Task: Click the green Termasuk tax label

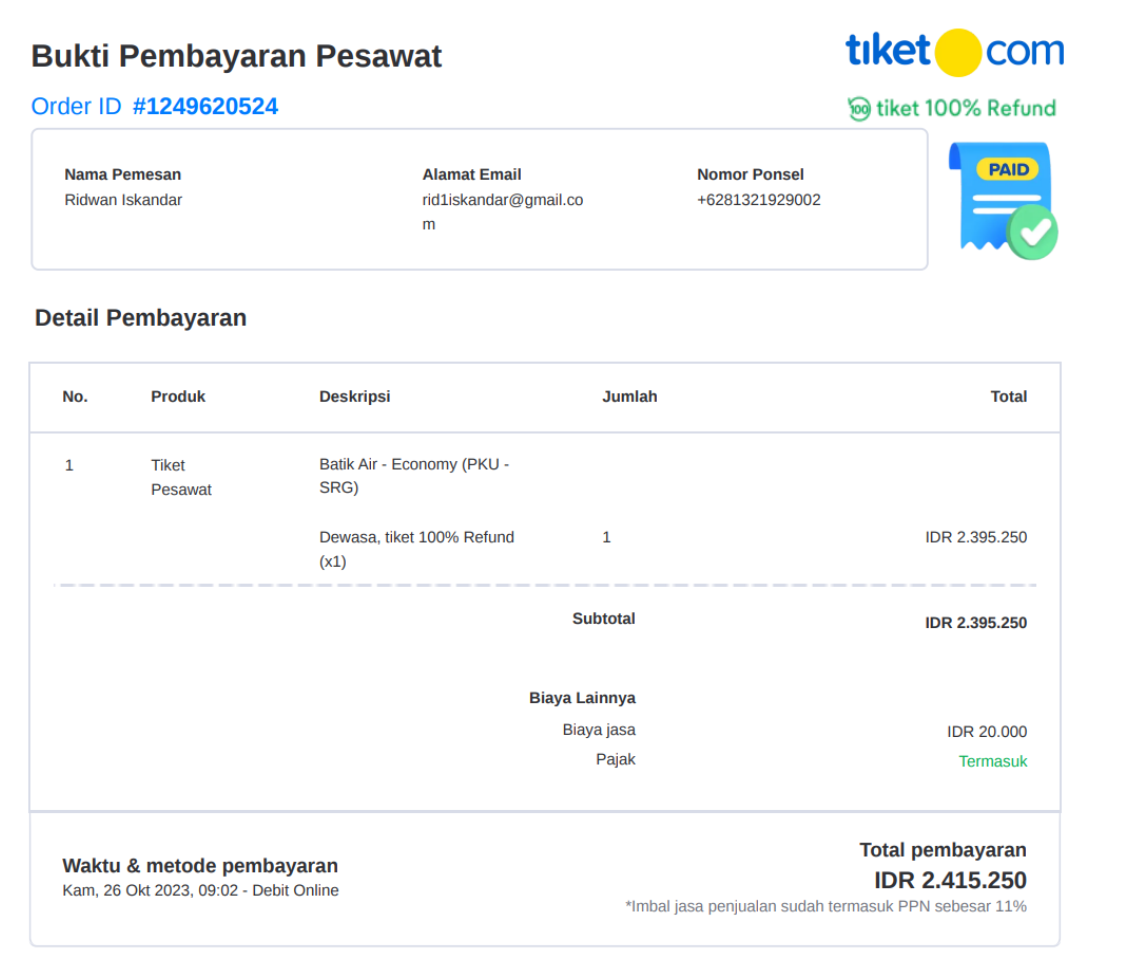Action: click(992, 761)
